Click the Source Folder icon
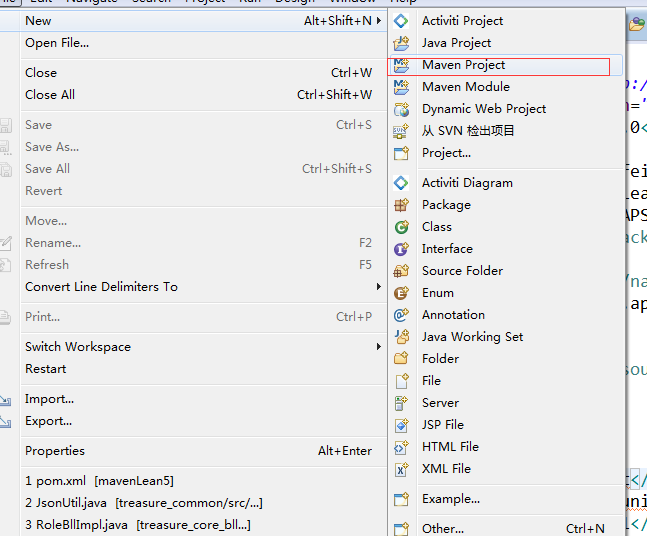The image size is (647, 536). tap(401, 271)
